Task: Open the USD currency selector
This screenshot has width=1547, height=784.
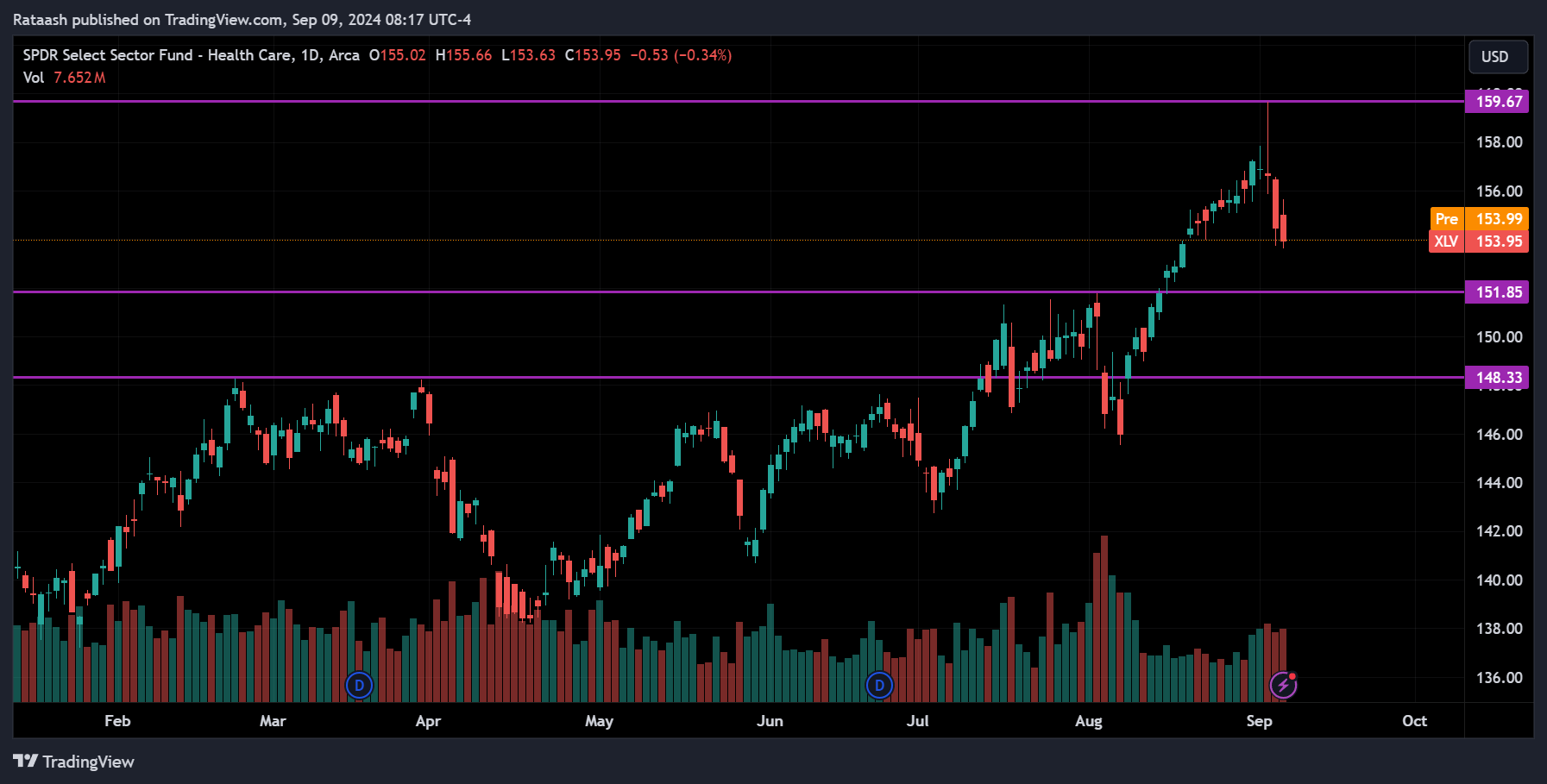Action: [1498, 57]
